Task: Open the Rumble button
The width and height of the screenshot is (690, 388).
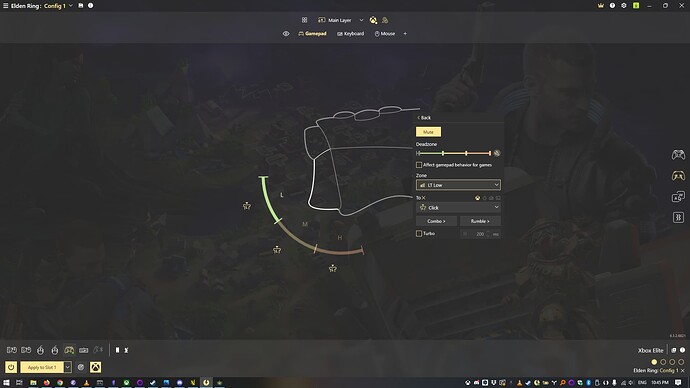Action: point(480,221)
